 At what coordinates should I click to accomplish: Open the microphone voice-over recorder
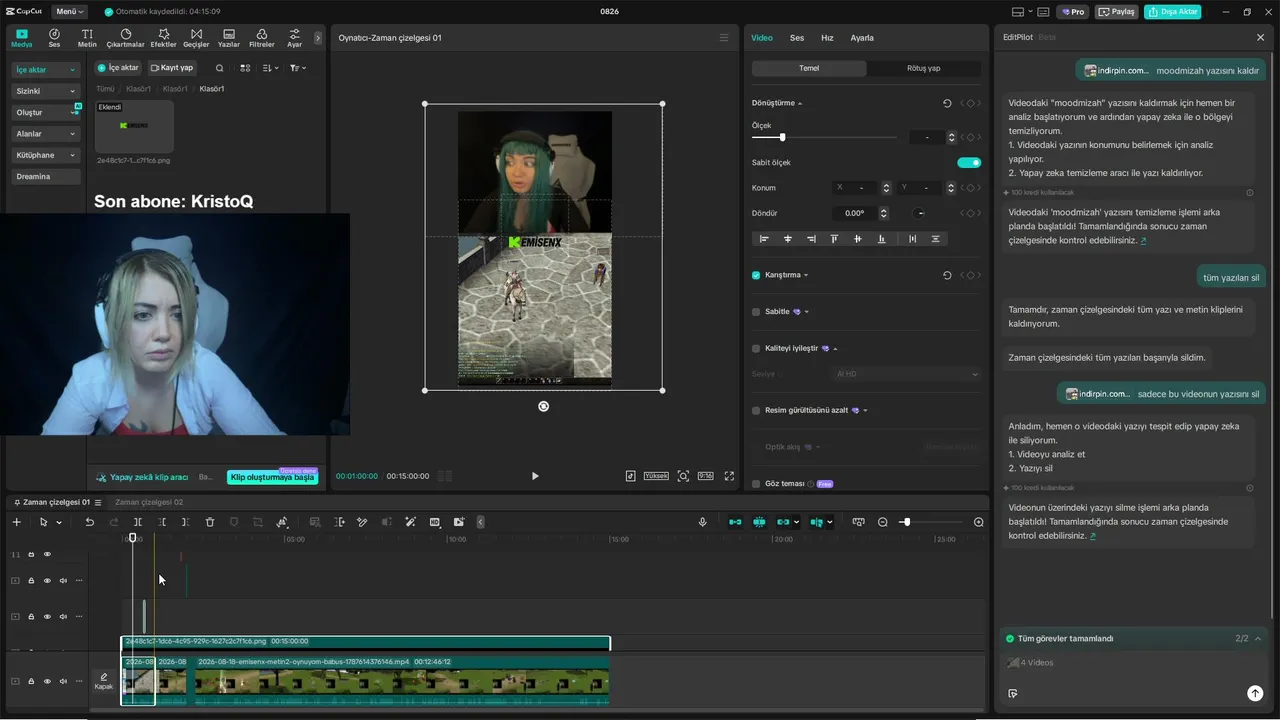pos(703,522)
